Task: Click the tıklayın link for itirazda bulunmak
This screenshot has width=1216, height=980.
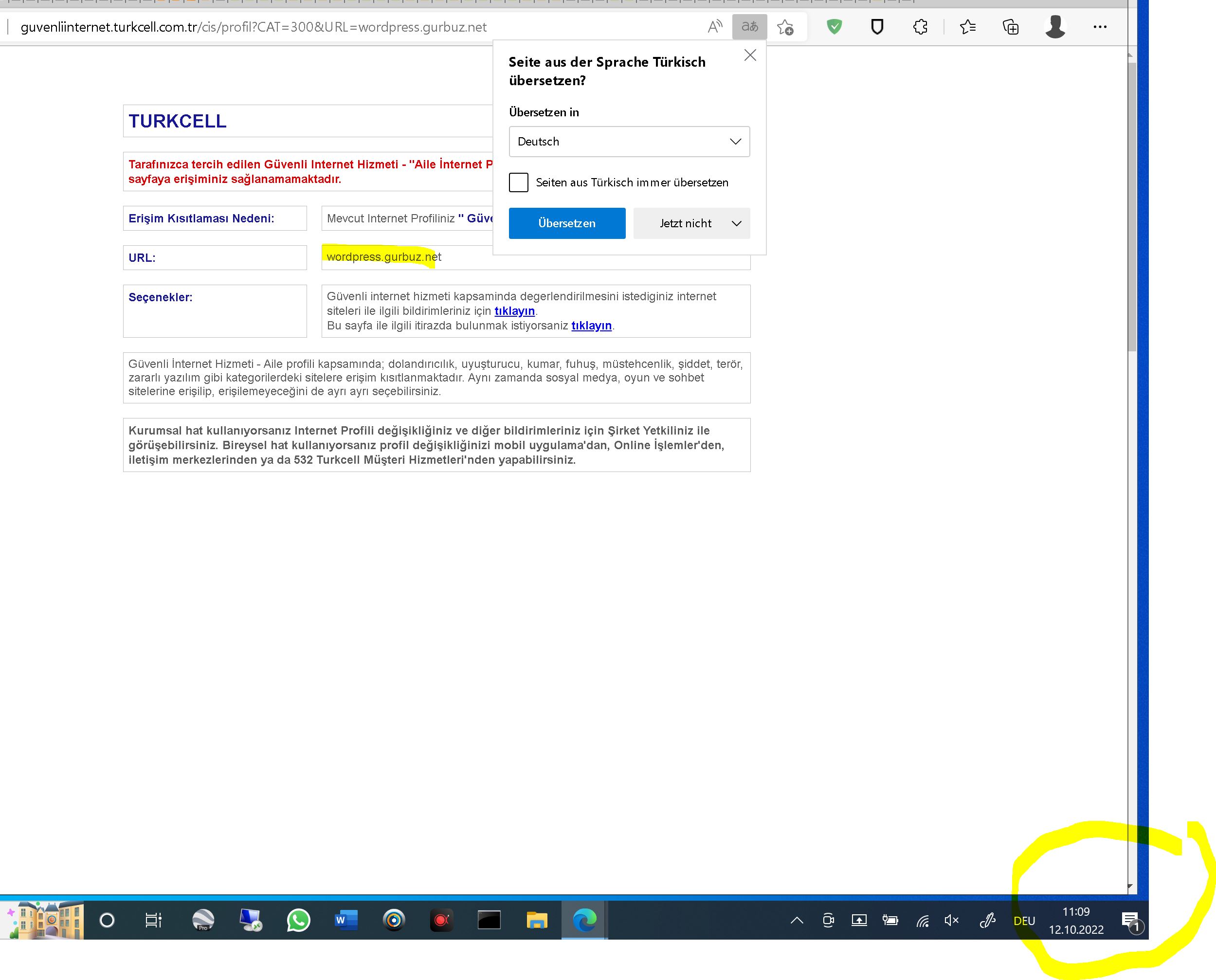Action: (591, 326)
